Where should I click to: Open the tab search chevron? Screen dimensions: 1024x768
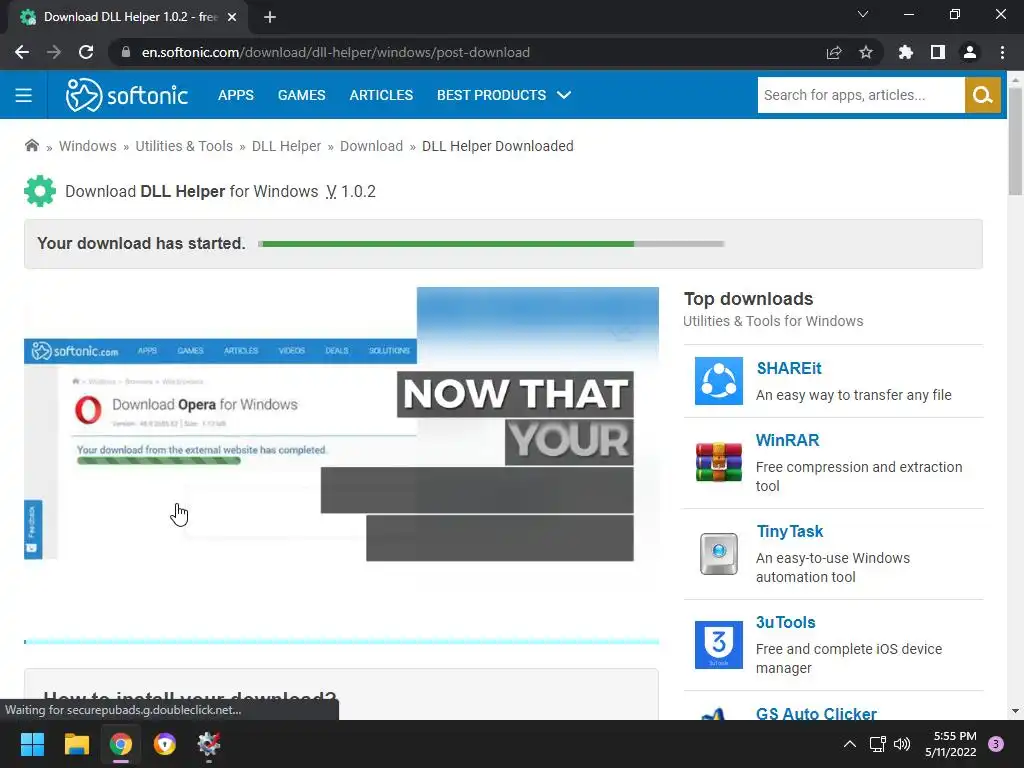coord(863,14)
